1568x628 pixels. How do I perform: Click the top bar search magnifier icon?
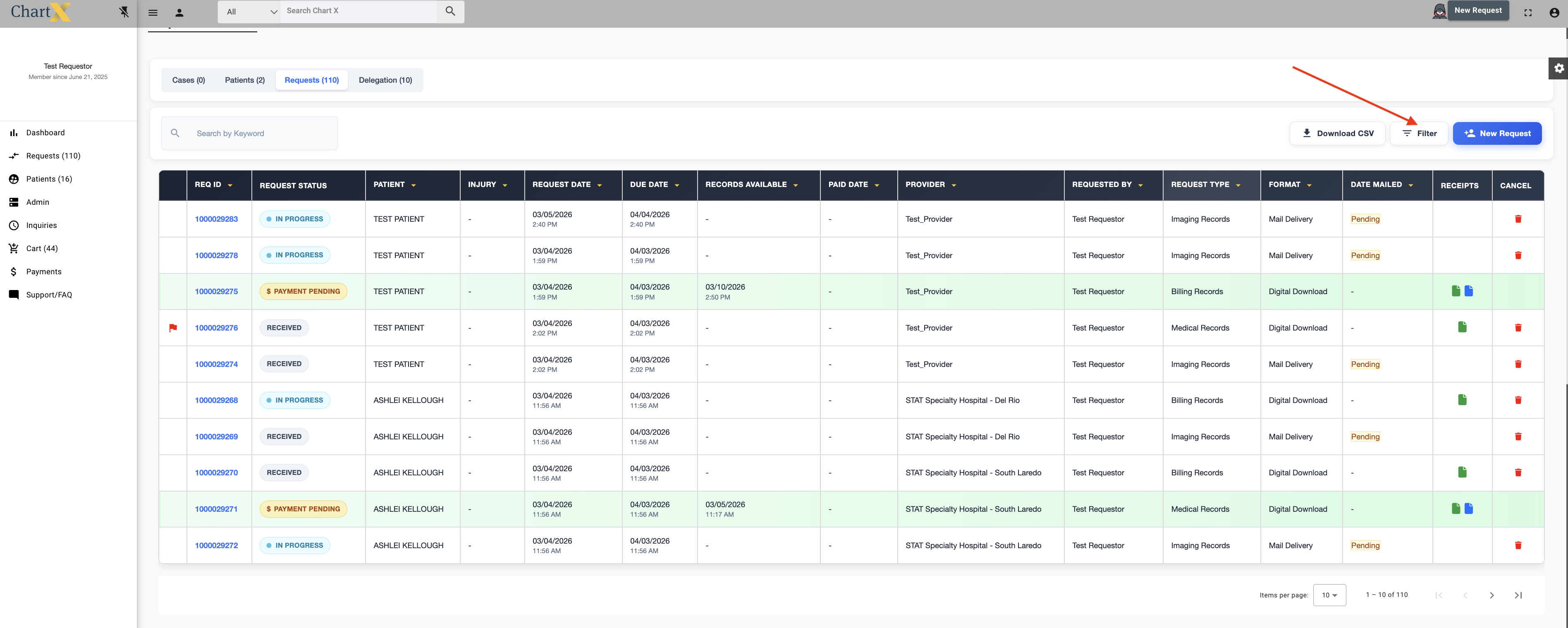450,11
